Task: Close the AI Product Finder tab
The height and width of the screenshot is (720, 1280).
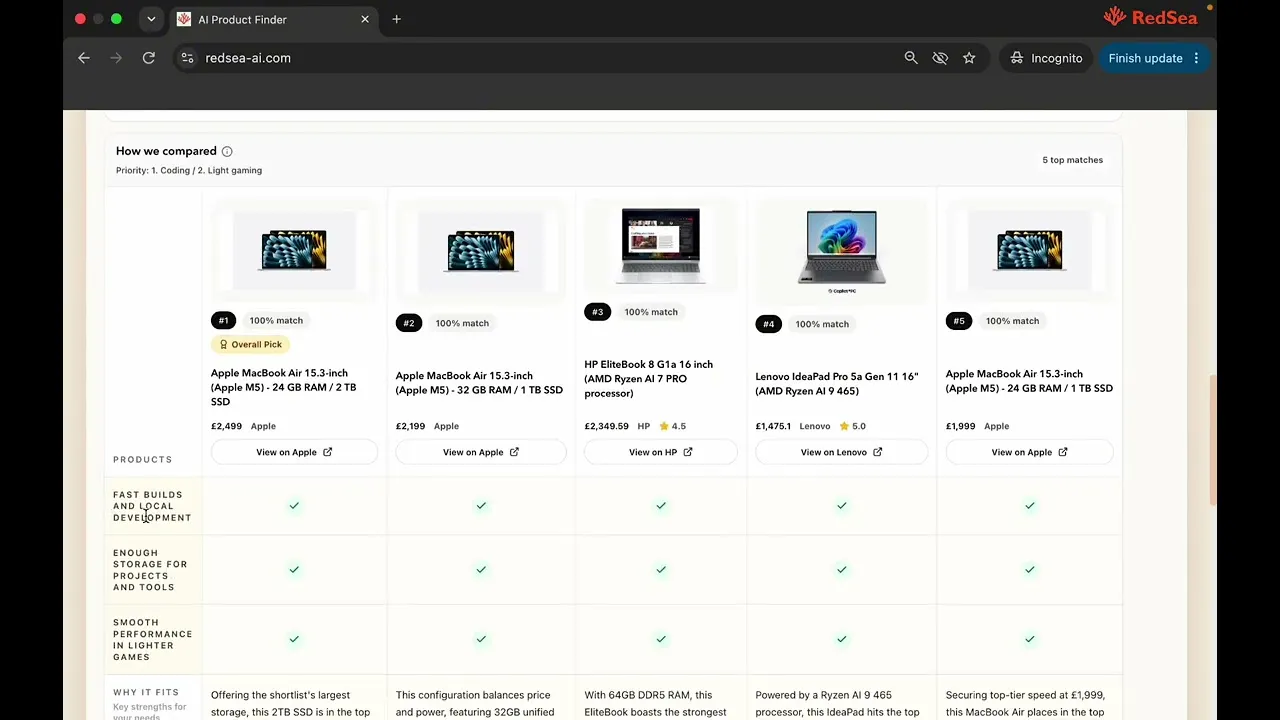Action: pos(365,19)
